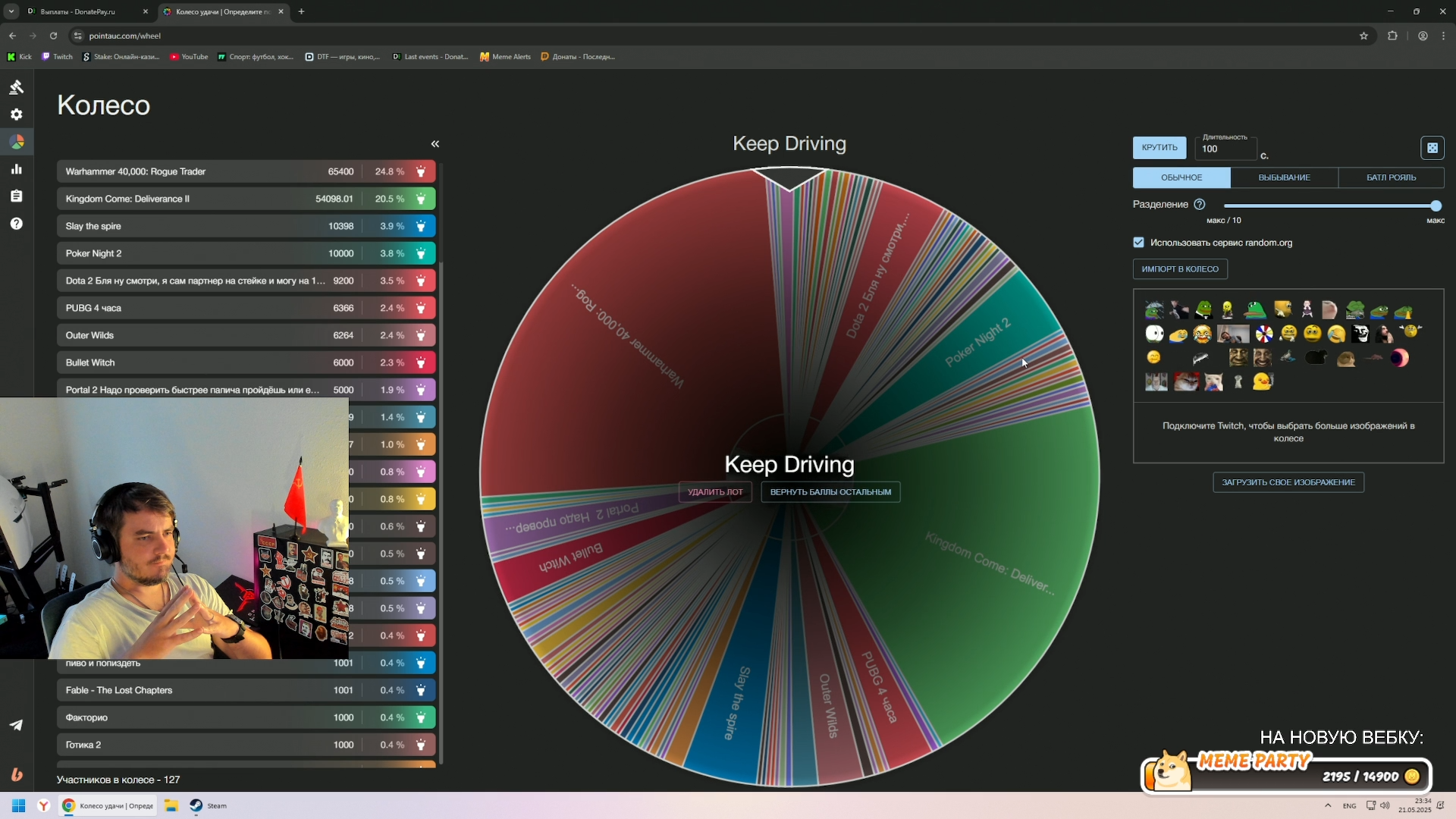Click the УДАЛИТЬ ЛОТ button
The image size is (1456, 819).
click(715, 492)
